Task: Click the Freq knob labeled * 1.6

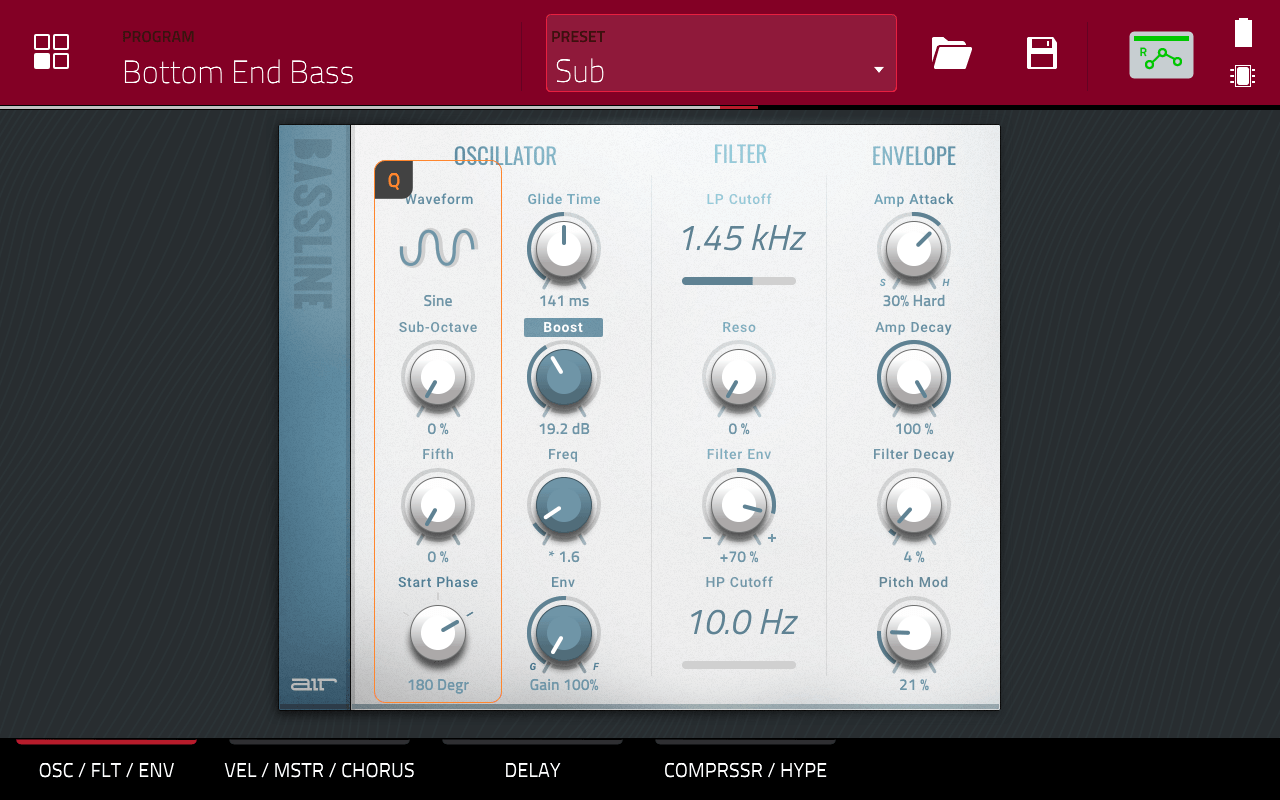Action: tap(563, 507)
